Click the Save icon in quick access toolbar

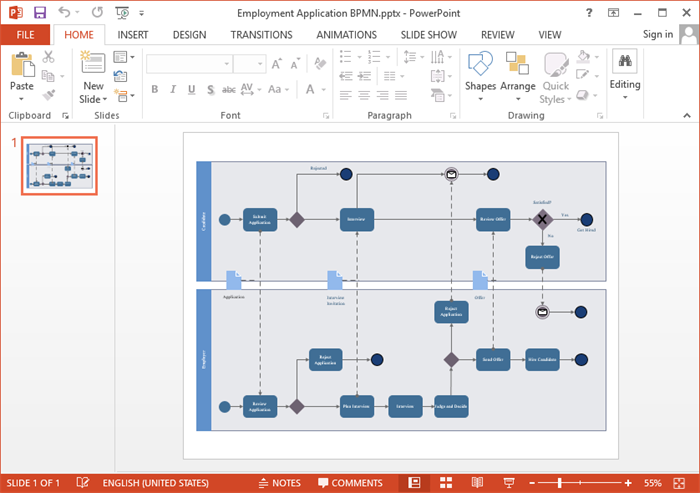pos(40,13)
